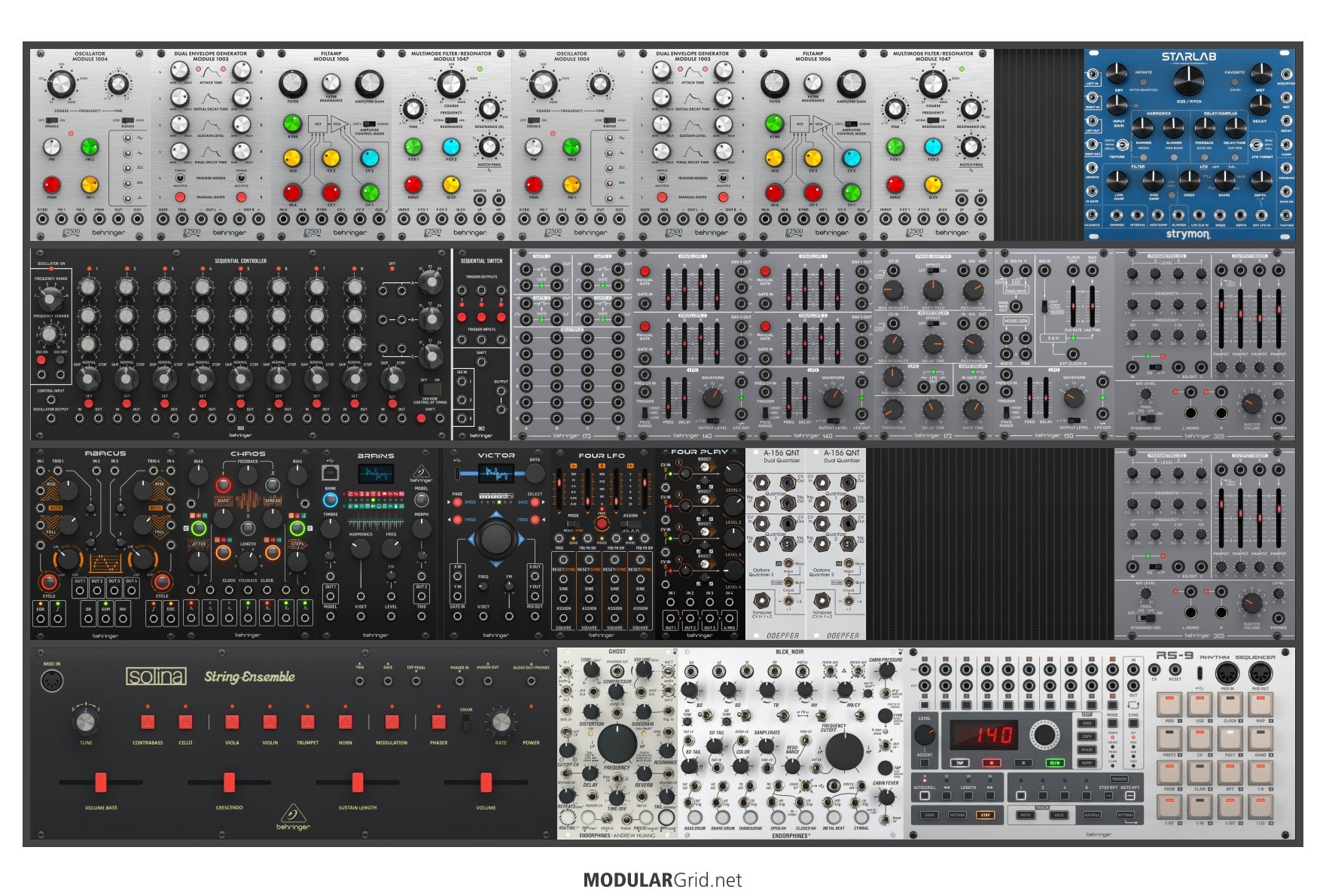Start playback with RS-9 green play/pause button
Screen dimensions: 1326x896
tap(1055, 763)
